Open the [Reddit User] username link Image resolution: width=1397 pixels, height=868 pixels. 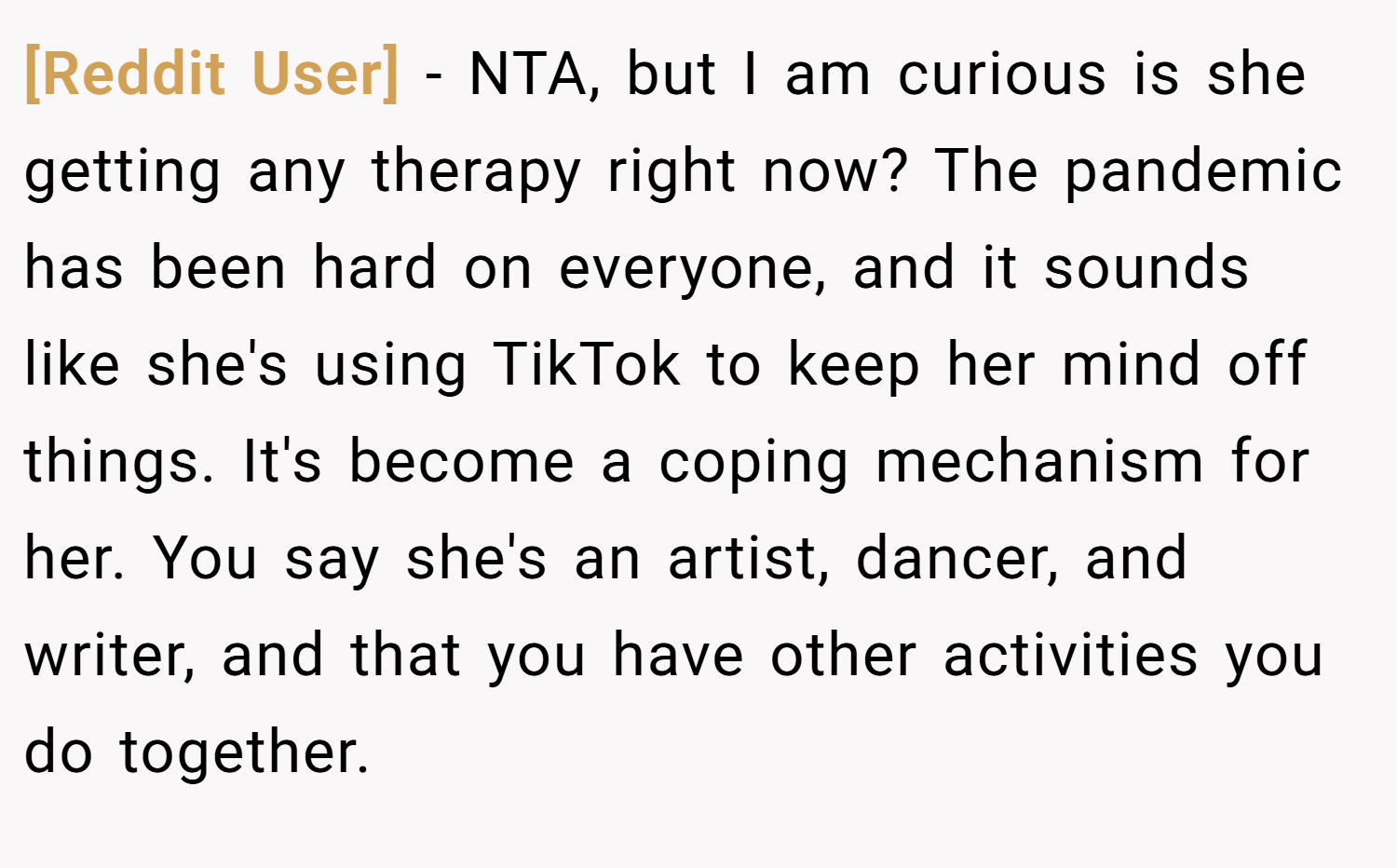tap(212, 74)
